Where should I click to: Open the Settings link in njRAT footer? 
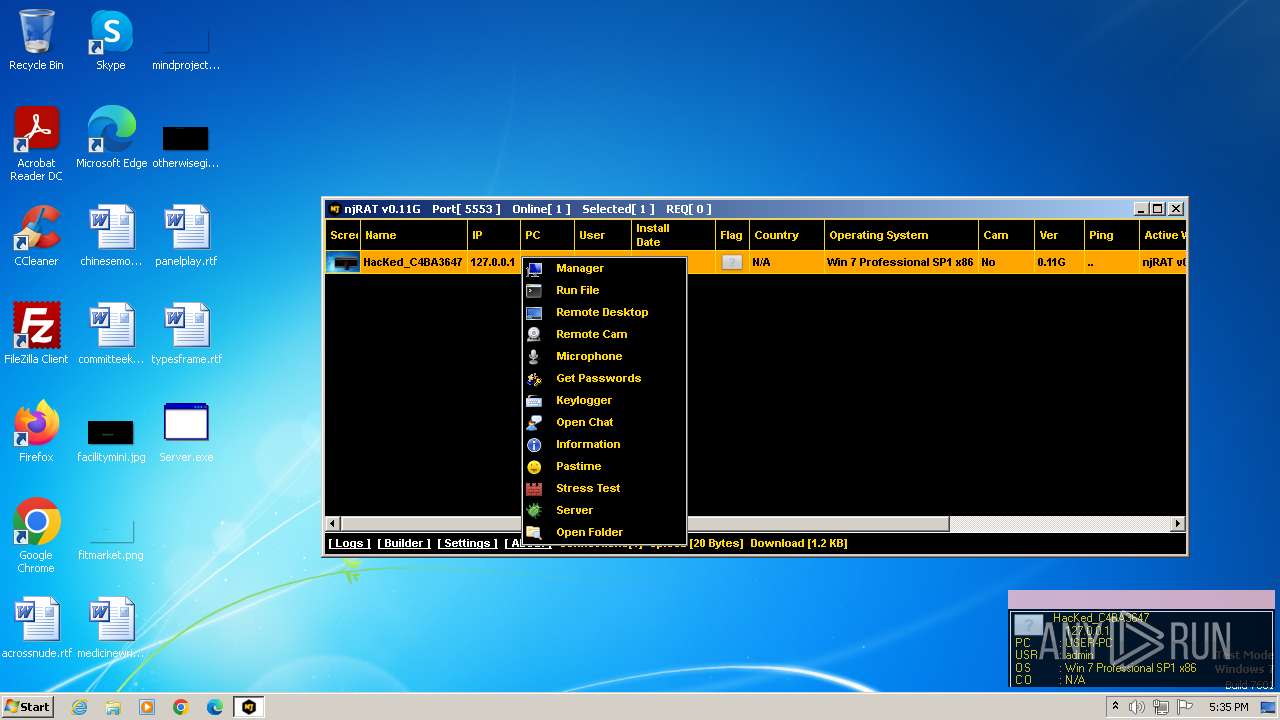click(467, 543)
